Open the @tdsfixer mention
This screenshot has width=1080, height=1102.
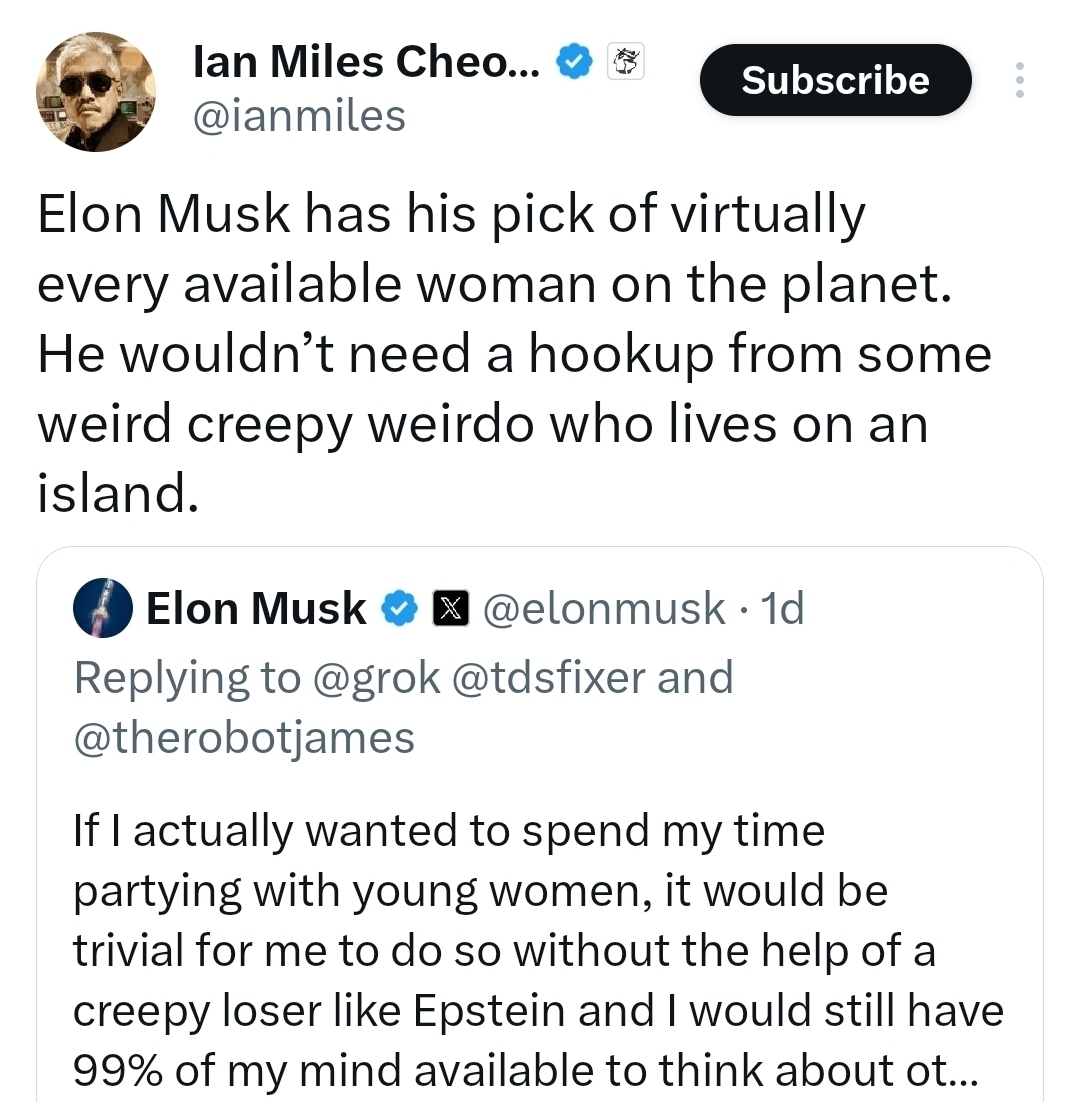coord(549,678)
